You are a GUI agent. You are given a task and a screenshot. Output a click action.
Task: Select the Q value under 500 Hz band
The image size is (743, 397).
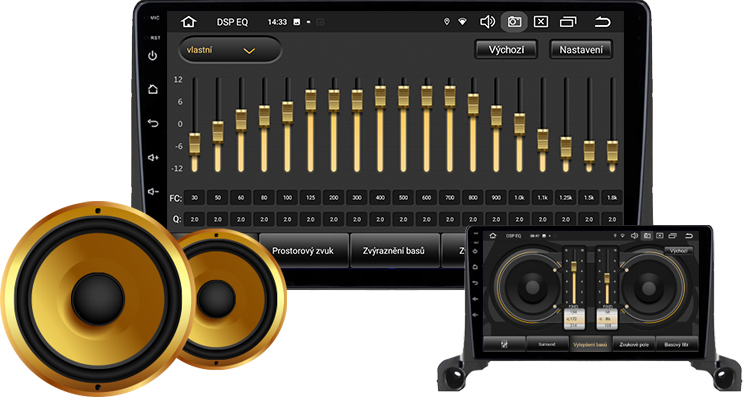pyautogui.click(x=403, y=219)
